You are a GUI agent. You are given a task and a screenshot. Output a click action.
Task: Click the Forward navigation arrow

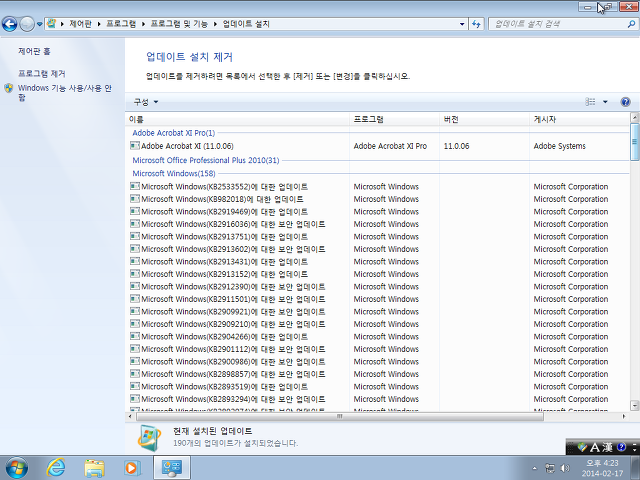(x=27, y=24)
